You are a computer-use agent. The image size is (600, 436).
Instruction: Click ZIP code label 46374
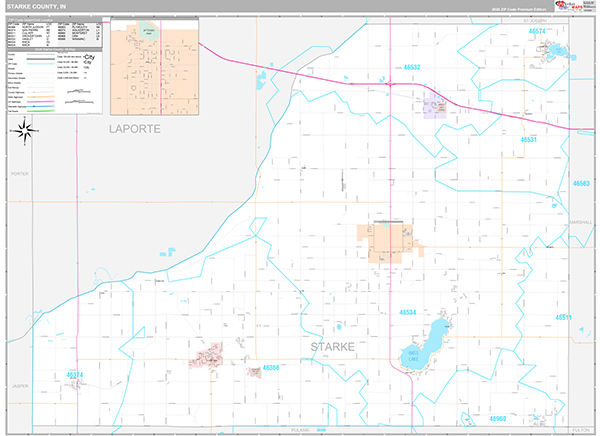point(75,375)
